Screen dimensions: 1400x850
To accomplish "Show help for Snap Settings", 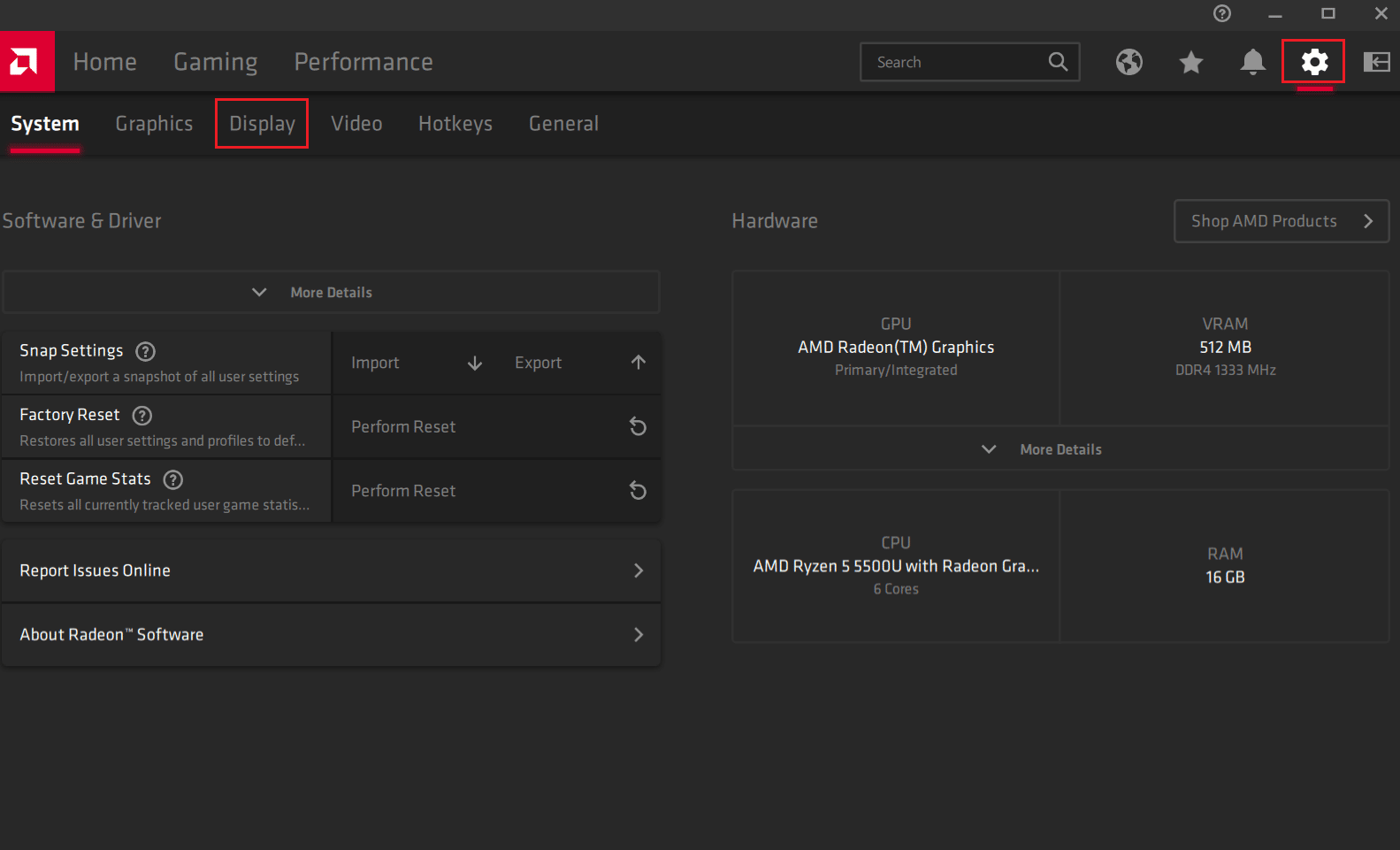I will coord(146,351).
